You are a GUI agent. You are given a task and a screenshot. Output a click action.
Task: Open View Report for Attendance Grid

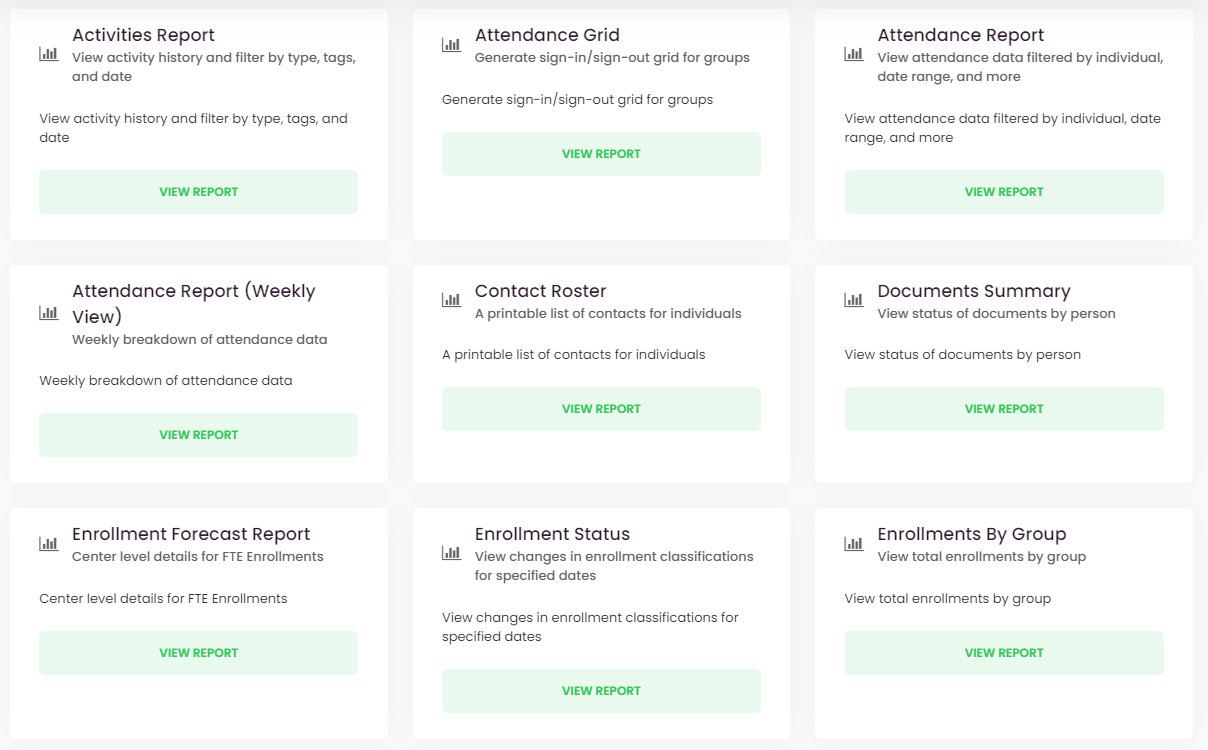pyautogui.click(x=601, y=154)
